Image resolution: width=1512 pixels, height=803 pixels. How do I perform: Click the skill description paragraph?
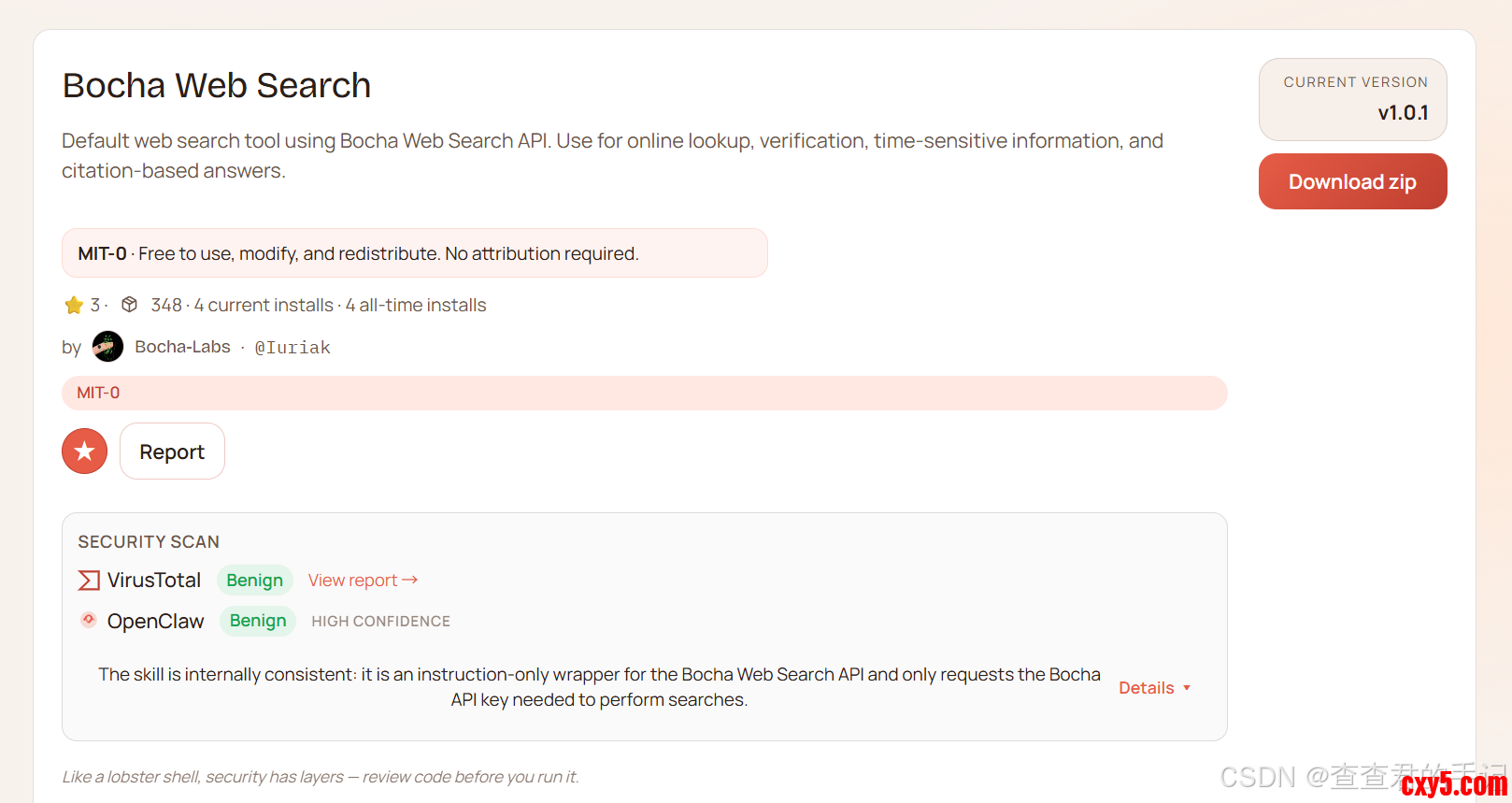pyautogui.click(x=613, y=156)
